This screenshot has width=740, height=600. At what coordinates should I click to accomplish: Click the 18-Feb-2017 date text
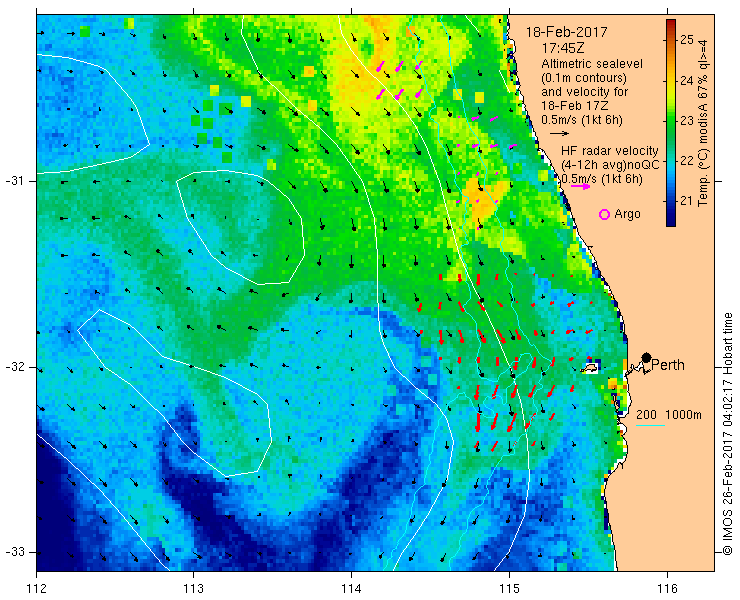pos(566,32)
